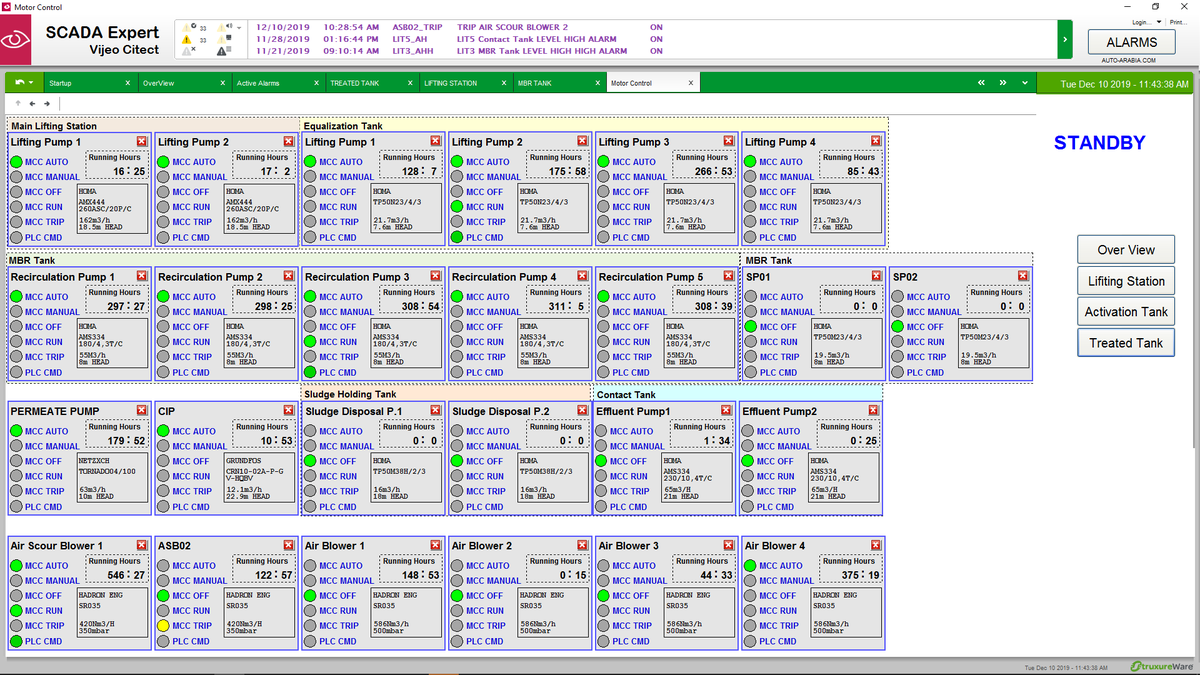The height and width of the screenshot is (675, 1200).
Task: Click the Login link
Action: [1141, 22]
